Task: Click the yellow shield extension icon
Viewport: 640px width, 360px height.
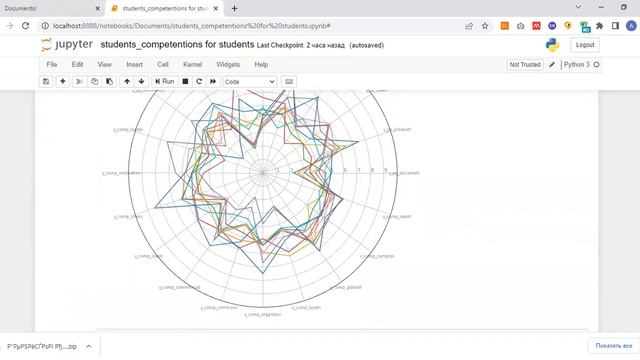Action: point(568,26)
